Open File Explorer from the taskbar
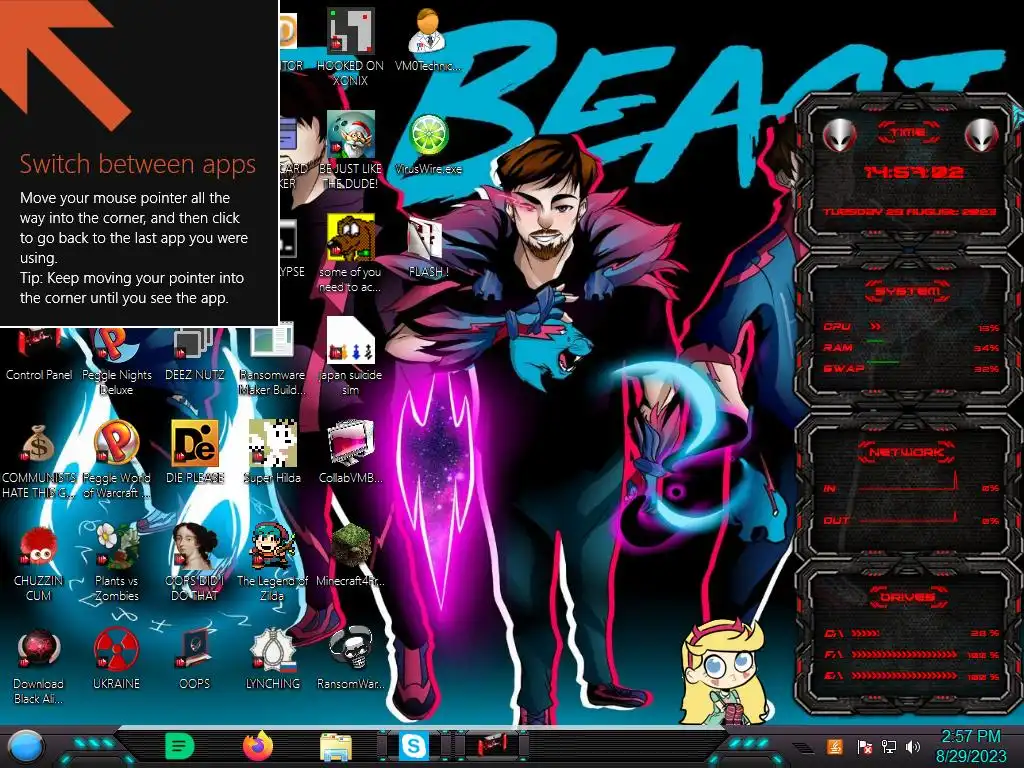Image resolution: width=1024 pixels, height=768 pixels. pos(336,747)
